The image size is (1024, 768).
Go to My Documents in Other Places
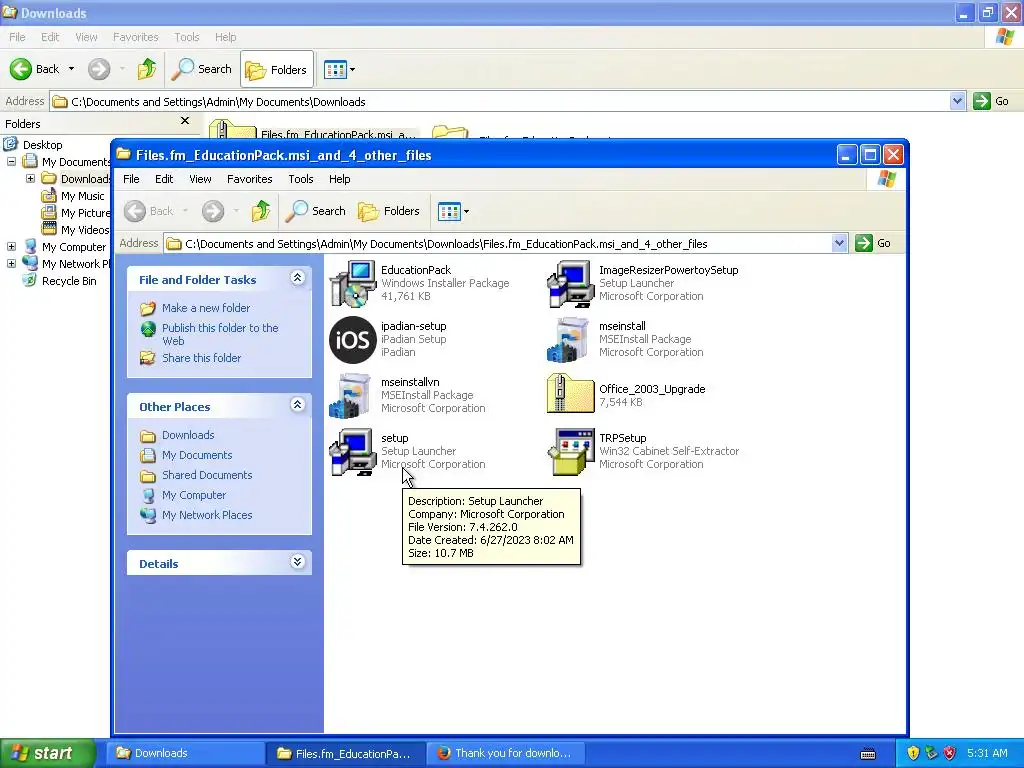(x=197, y=455)
